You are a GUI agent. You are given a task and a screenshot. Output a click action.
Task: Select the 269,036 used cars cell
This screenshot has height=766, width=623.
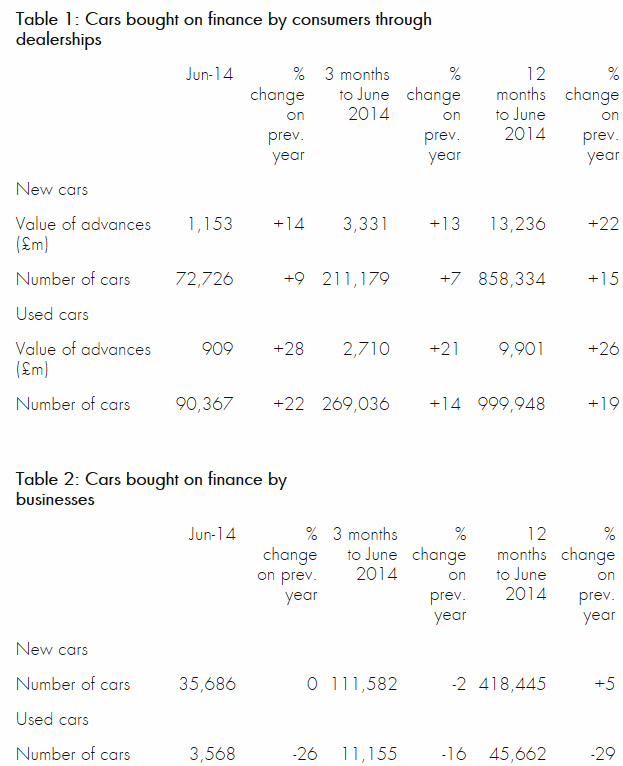pyautogui.click(x=356, y=404)
